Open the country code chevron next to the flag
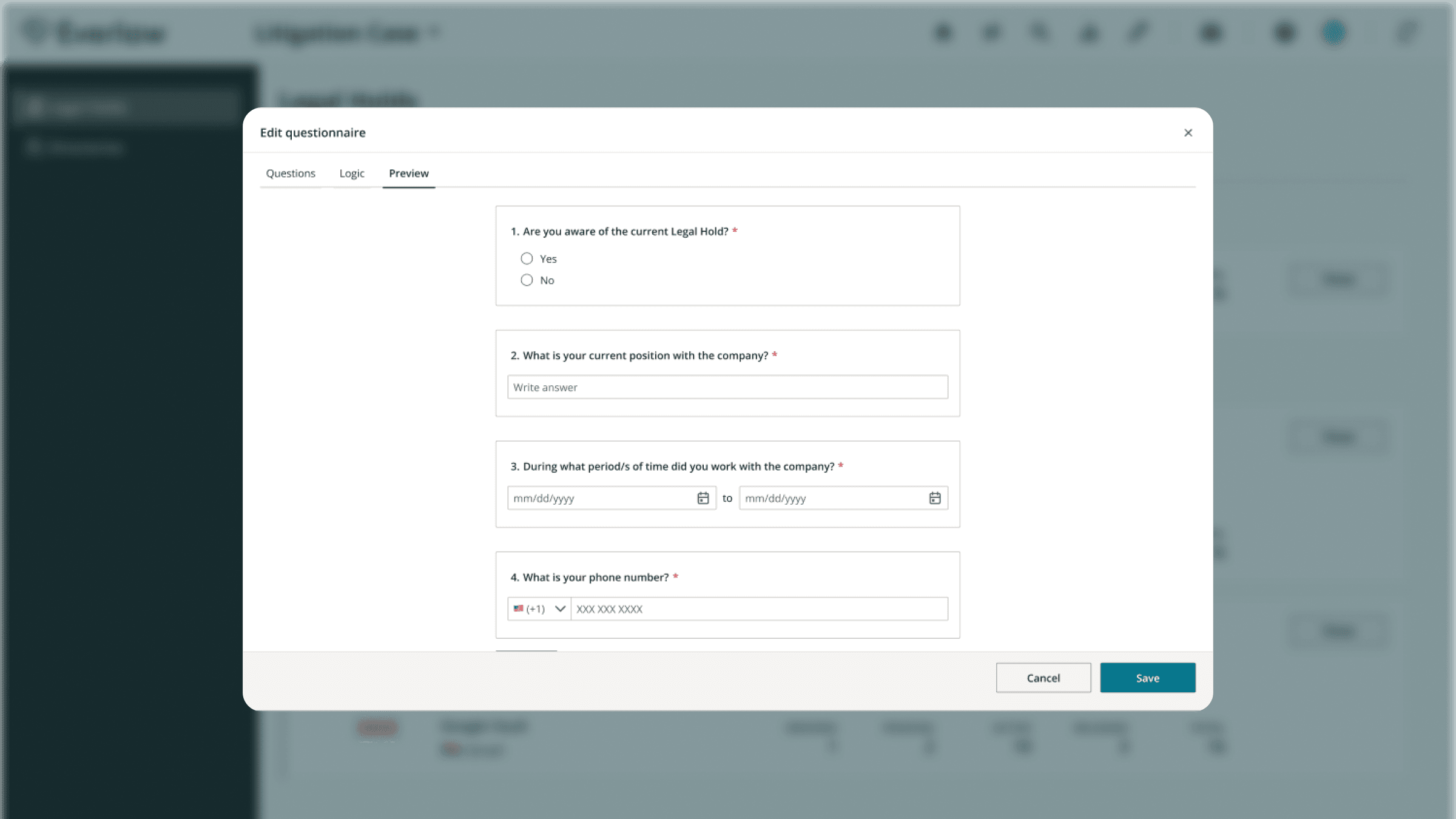 (561, 608)
